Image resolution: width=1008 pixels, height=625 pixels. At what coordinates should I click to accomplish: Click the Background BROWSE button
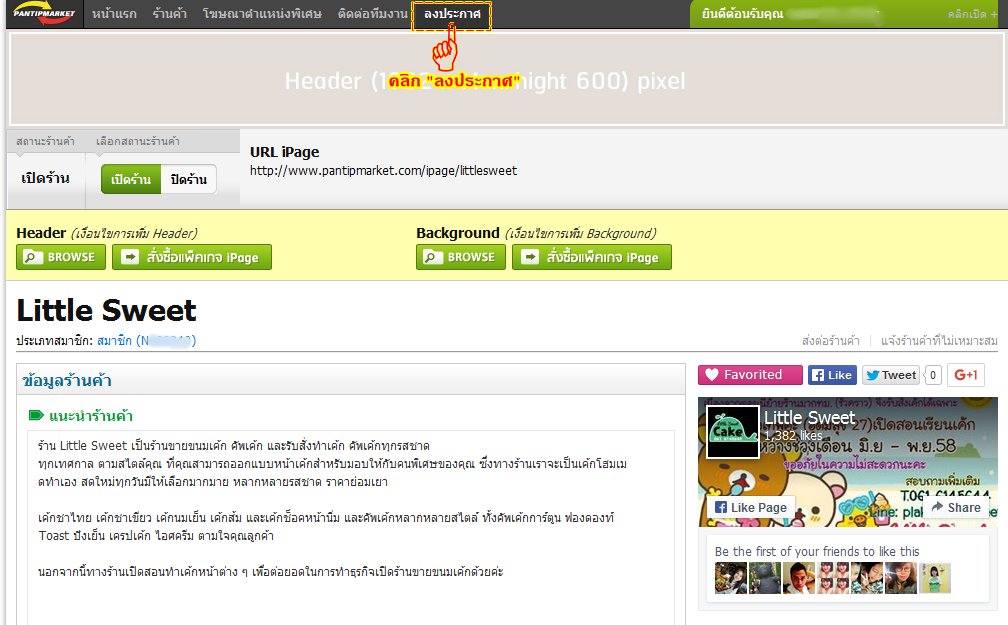(461, 257)
